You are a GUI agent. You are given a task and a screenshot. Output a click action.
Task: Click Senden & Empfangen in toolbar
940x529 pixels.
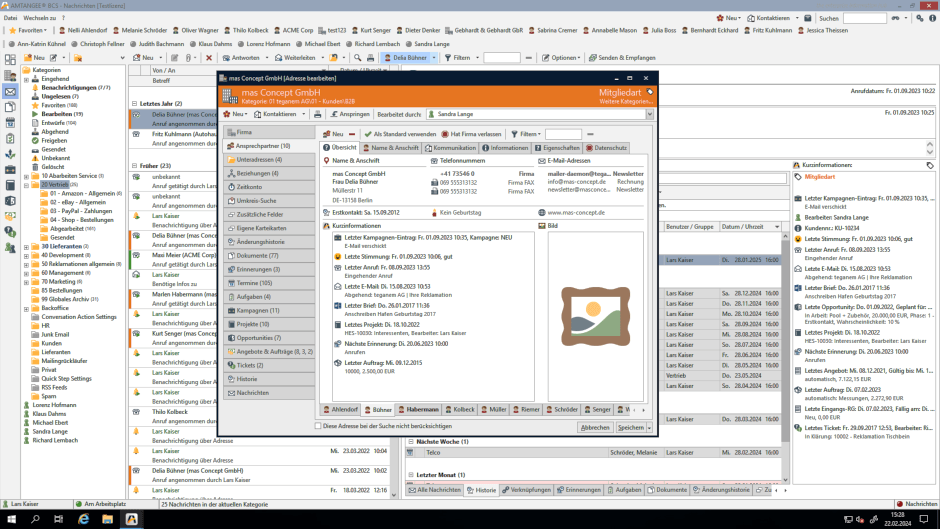(622, 58)
